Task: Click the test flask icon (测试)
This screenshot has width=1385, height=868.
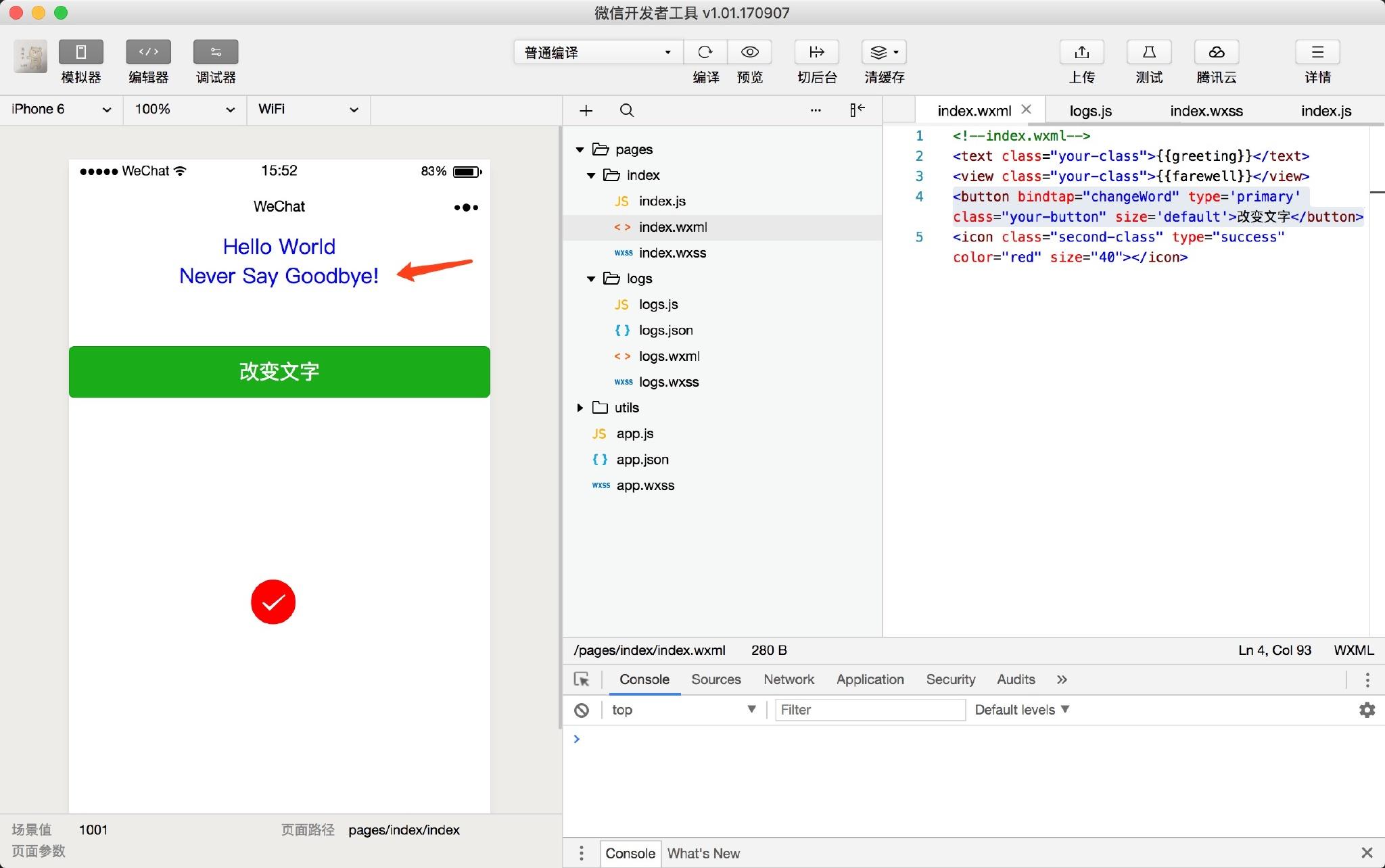Action: [1149, 52]
